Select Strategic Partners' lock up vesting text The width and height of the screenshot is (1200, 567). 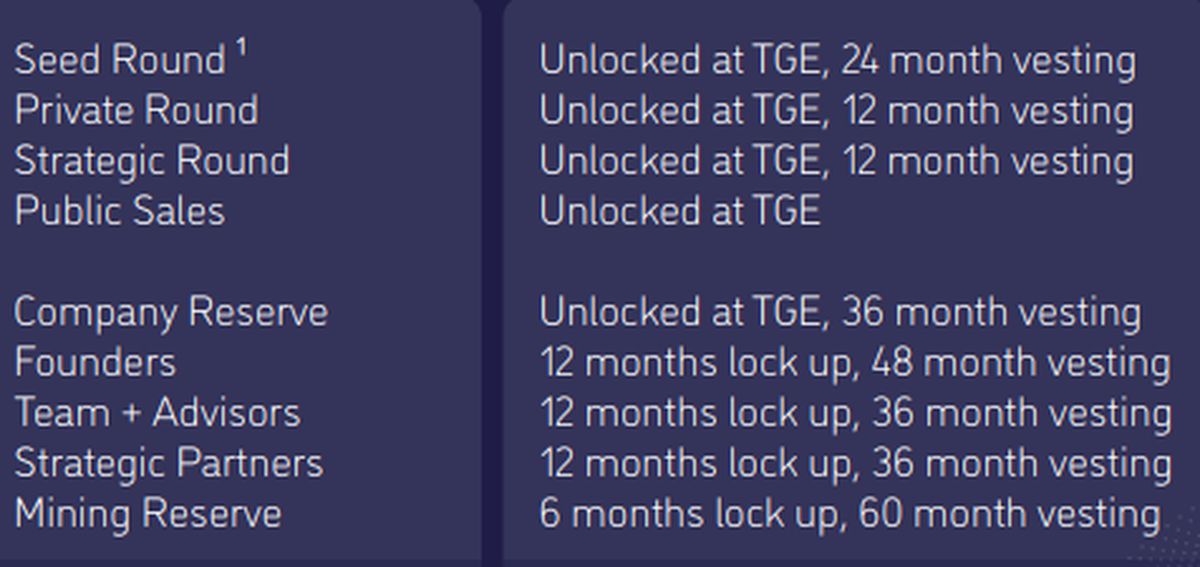(855, 464)
